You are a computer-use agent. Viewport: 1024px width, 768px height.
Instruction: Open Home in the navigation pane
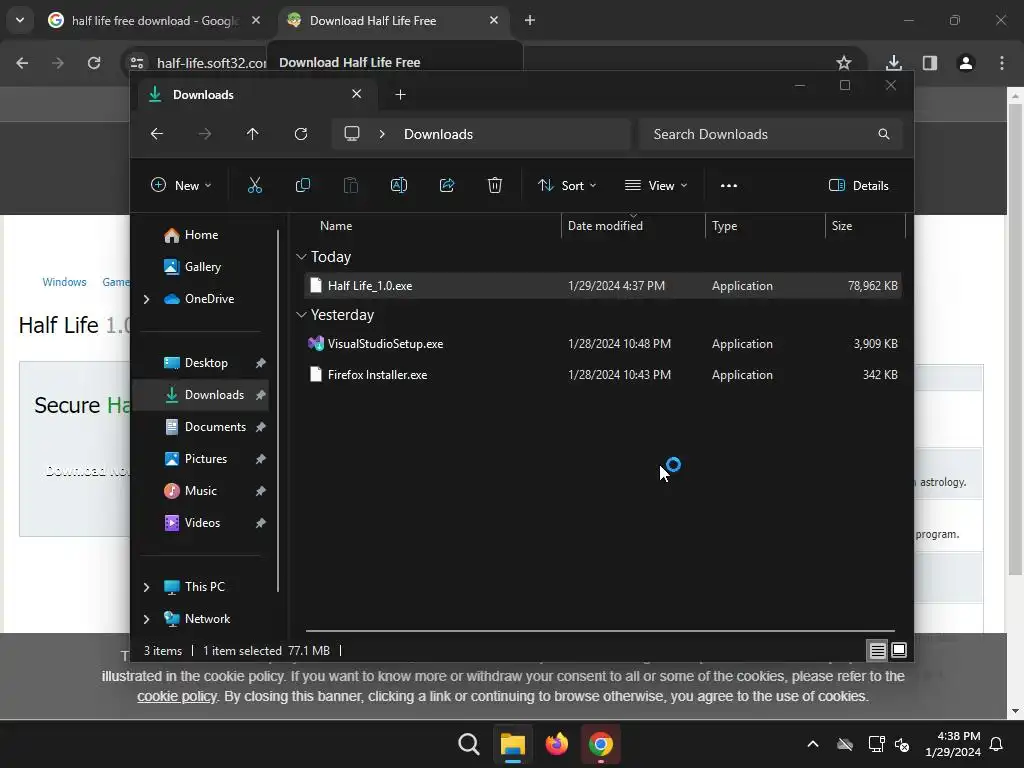200,235
